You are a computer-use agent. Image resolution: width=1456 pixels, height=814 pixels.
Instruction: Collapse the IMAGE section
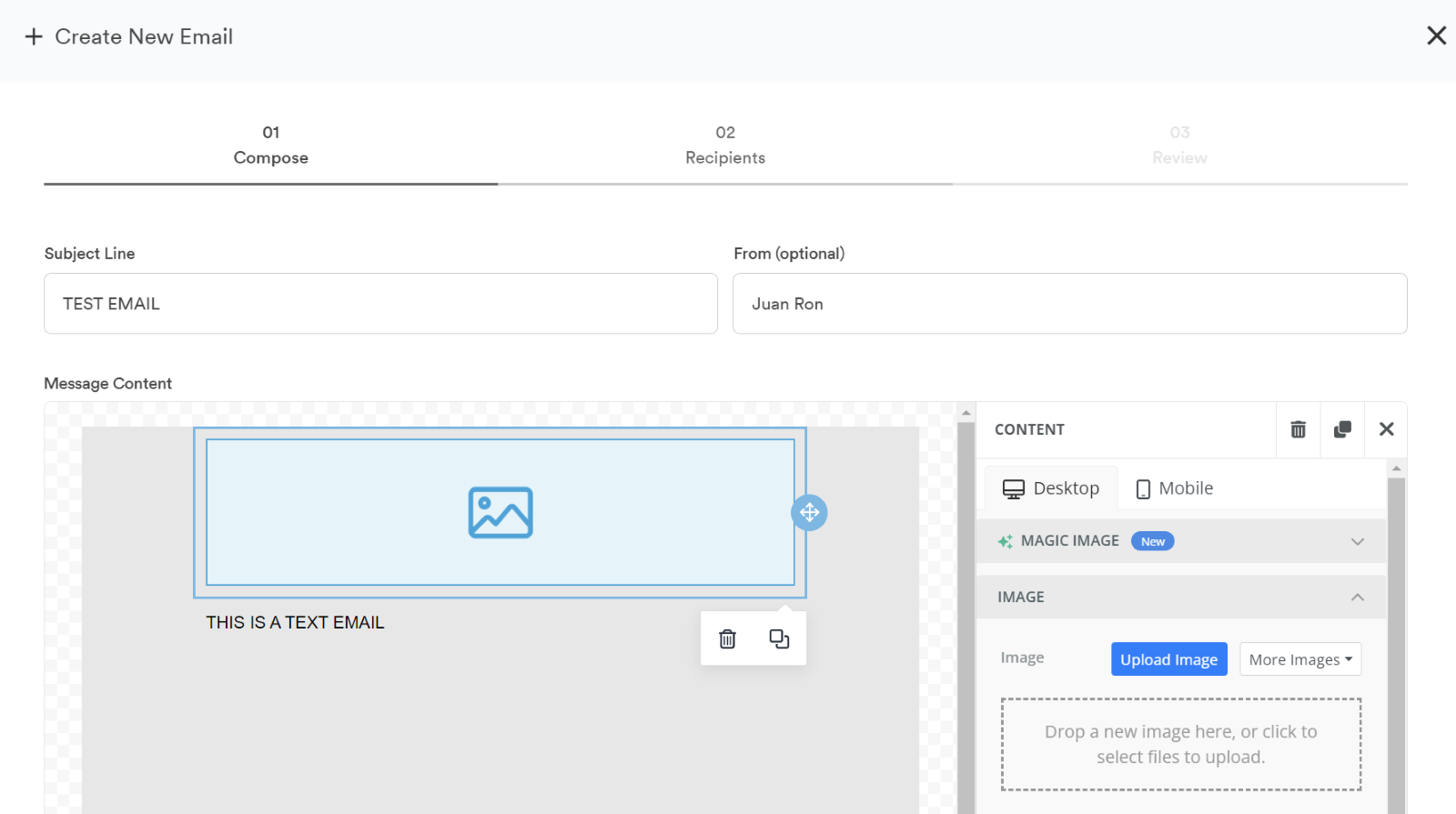click(x=1181, y=597)
